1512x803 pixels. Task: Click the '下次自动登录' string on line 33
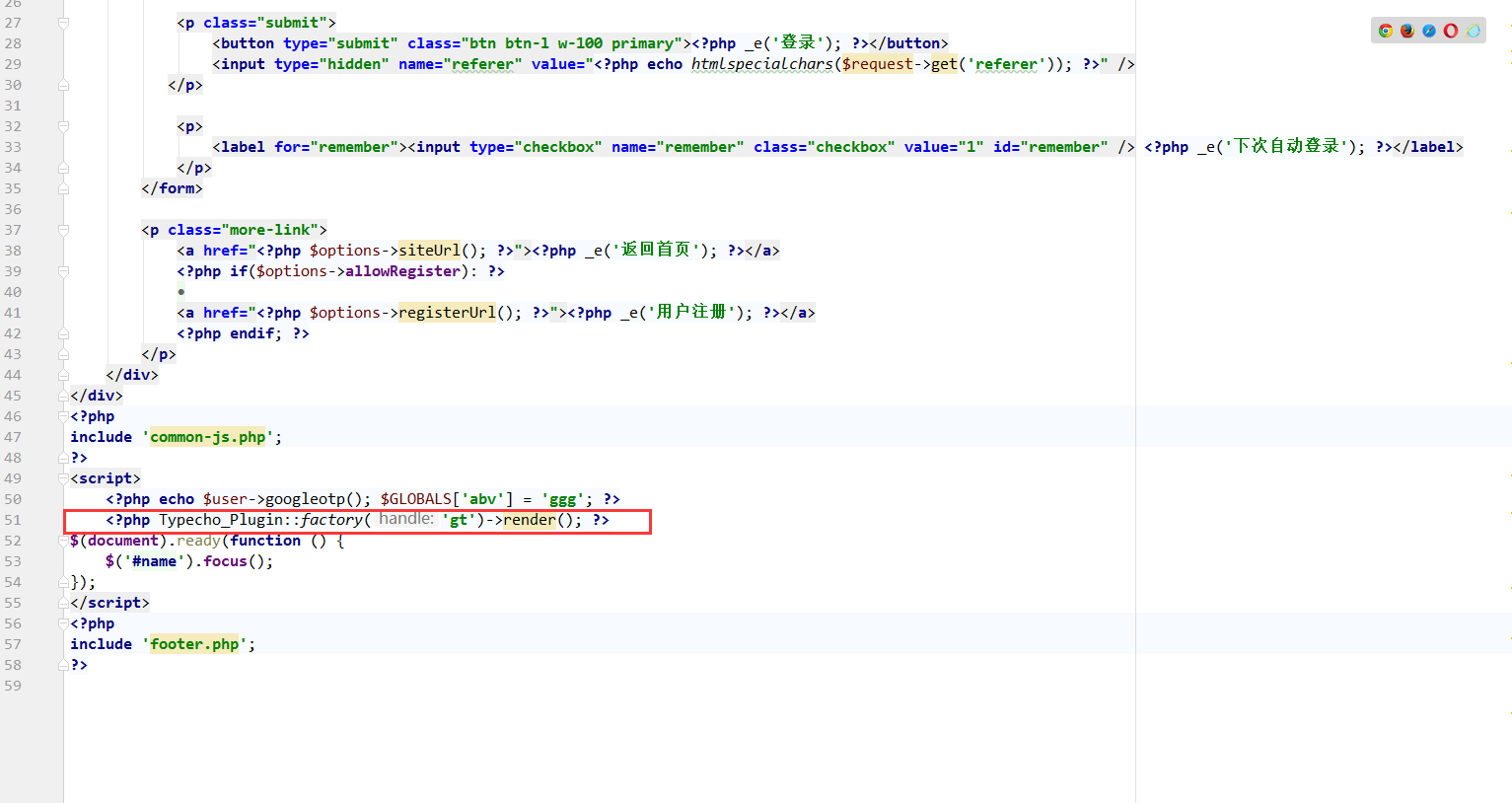[1285, 146]
